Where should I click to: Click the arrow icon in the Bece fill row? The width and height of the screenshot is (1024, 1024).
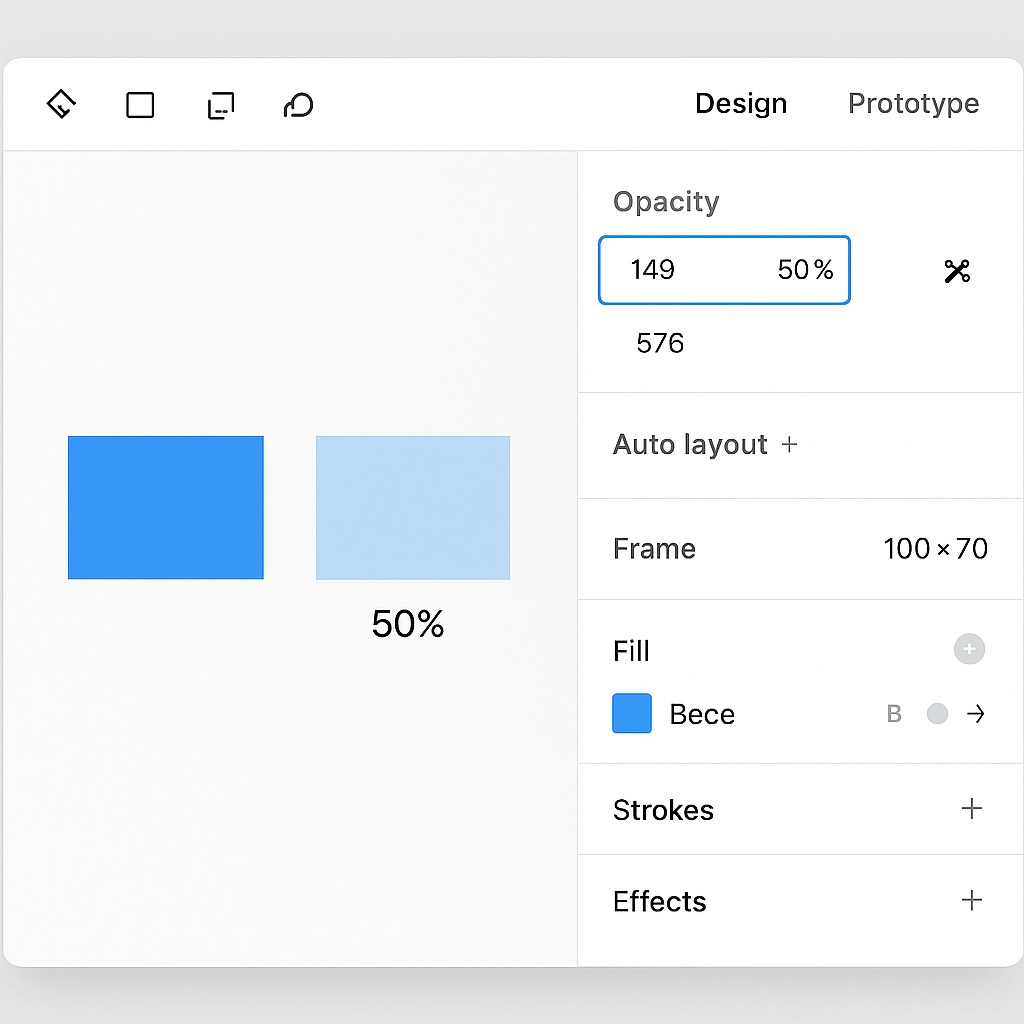[x=977, y=713]
